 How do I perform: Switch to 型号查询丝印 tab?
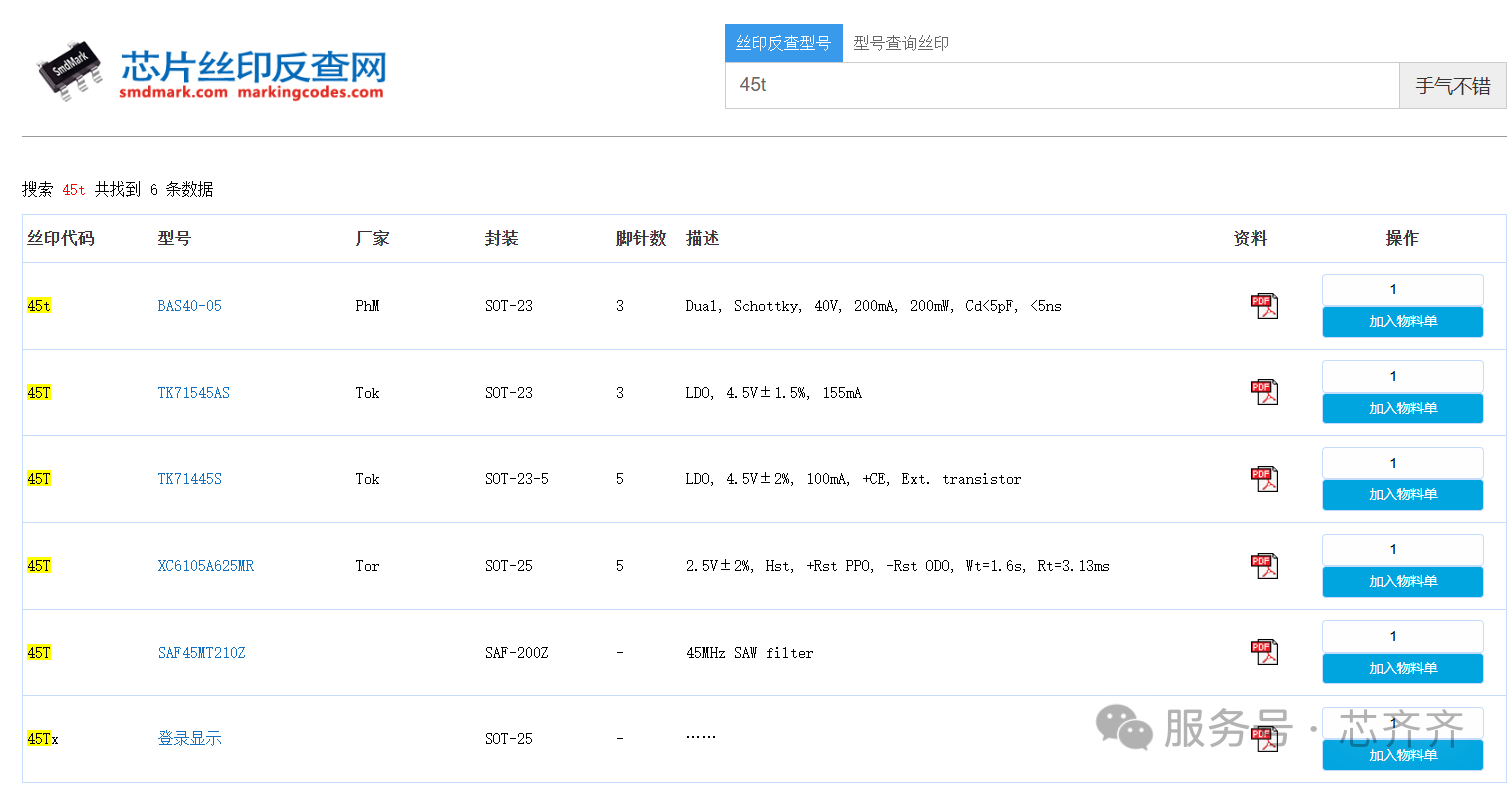(x=901, y=43)
